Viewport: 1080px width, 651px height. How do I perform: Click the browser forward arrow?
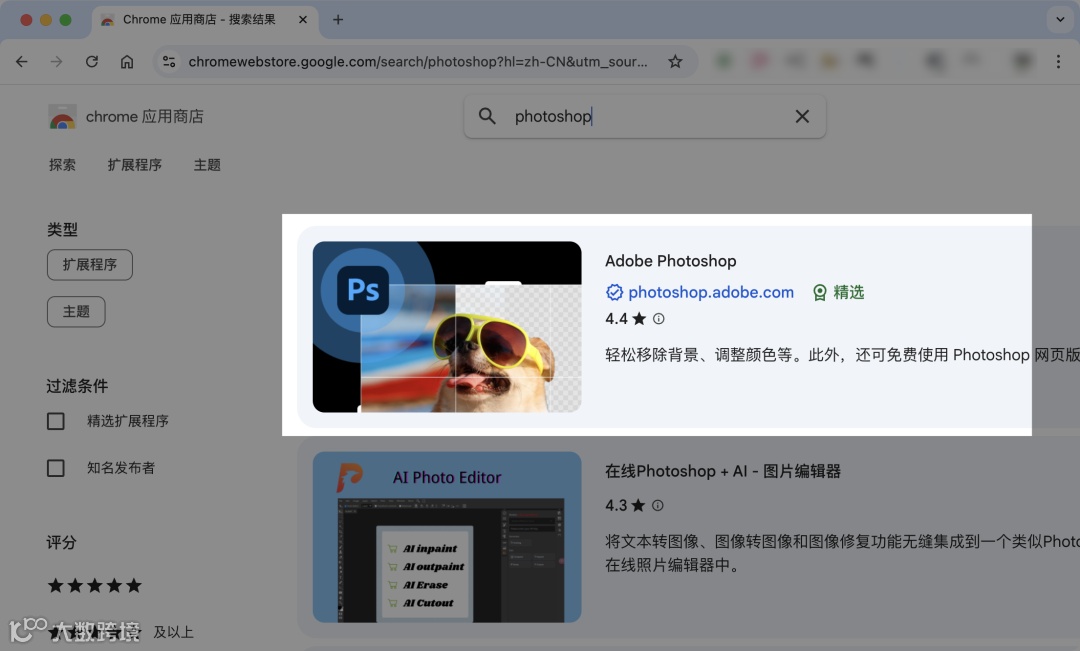(56, 61)
